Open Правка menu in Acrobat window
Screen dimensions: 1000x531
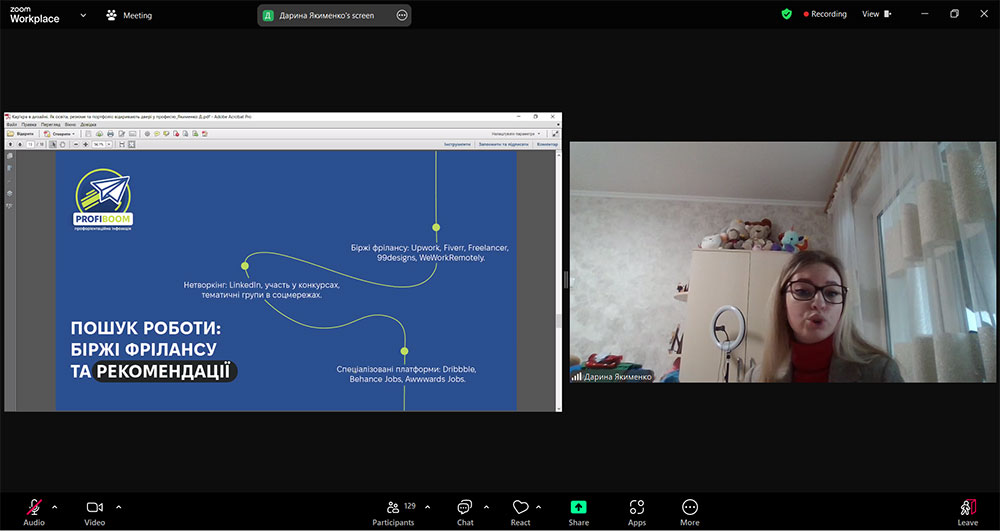coord(29,124)
